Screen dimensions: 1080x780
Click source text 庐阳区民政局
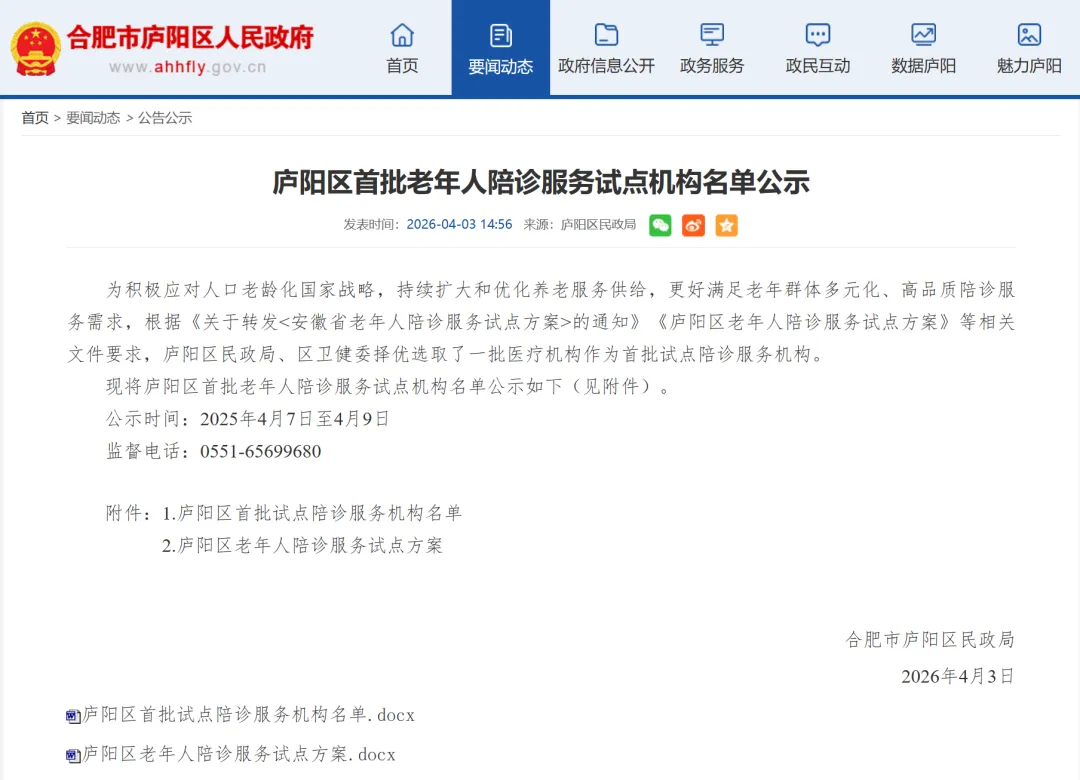coord(598,225)
